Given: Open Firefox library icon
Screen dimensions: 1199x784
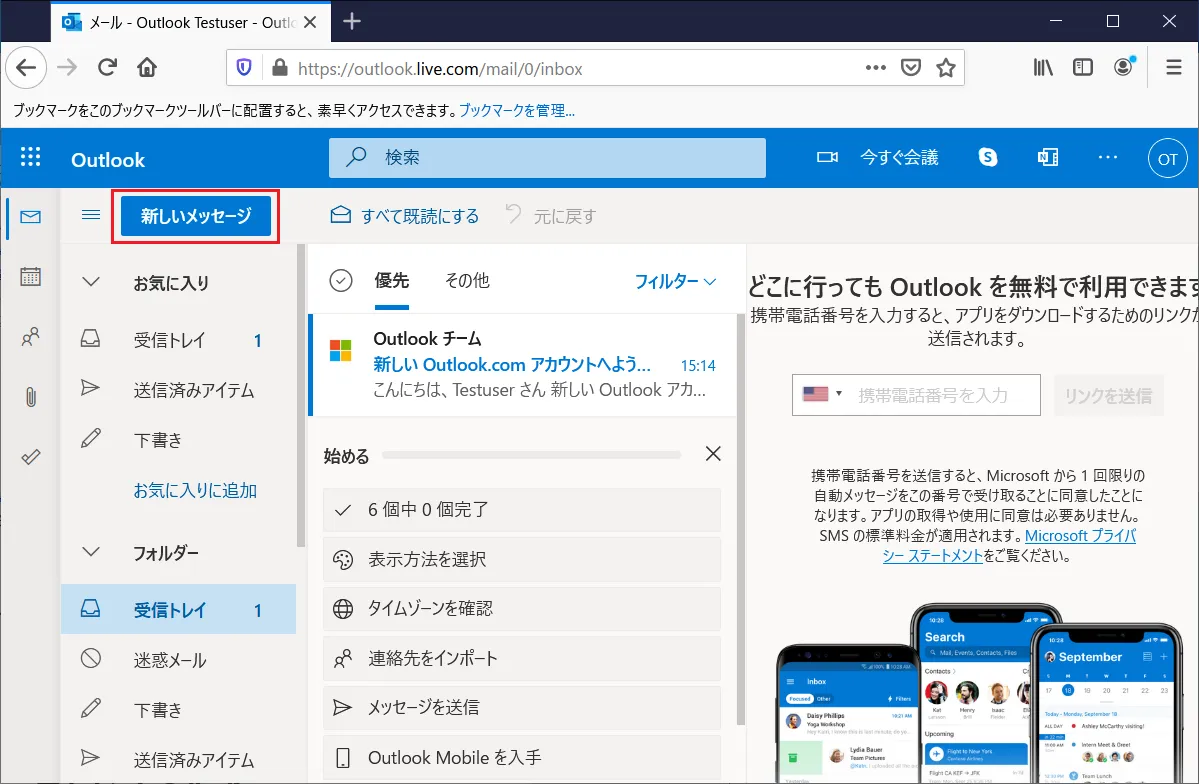Looking at the screenshot, I should tap(1043, 68).
